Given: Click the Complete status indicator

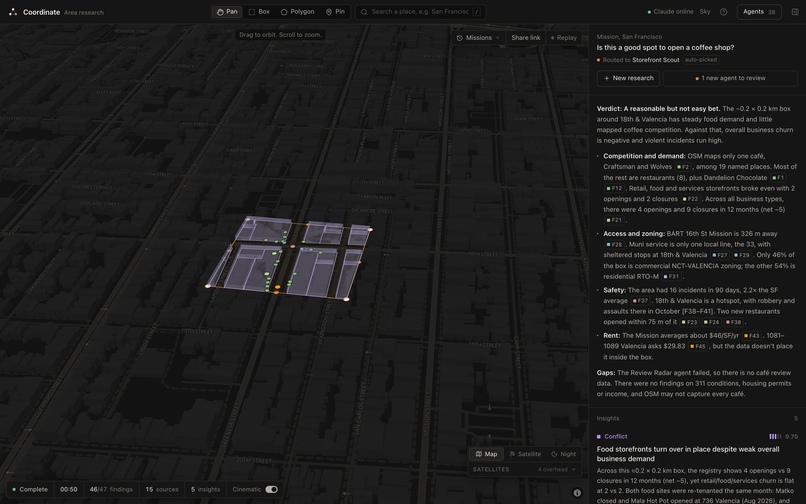Looking at the screenshot, I should pos(30,490).
